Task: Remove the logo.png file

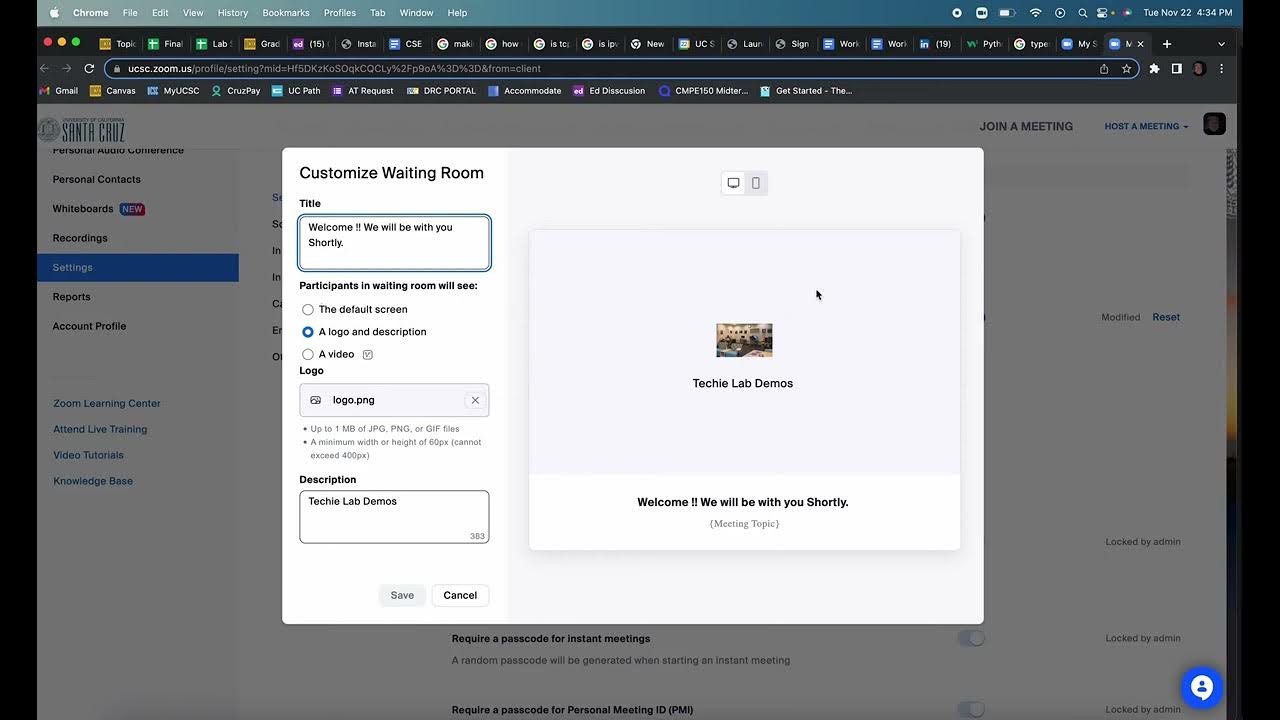Action: pyautogui.click(x=475, y=400)
